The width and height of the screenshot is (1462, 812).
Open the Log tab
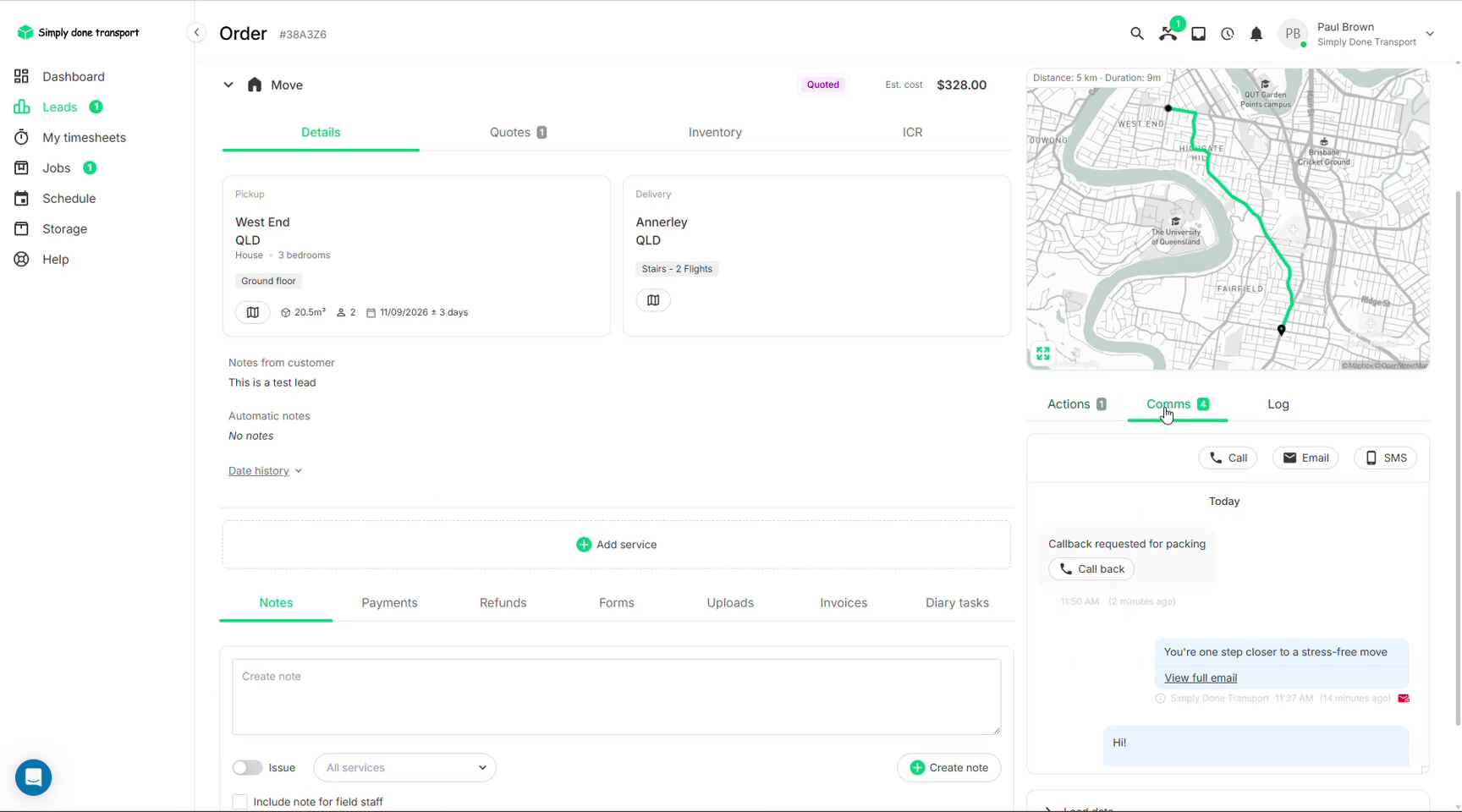point(1278,403)
